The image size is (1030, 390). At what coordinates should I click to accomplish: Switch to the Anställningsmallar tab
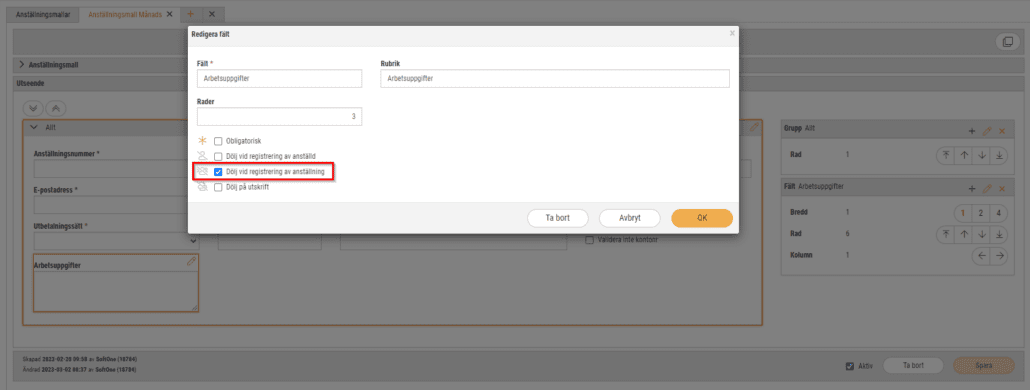click(43, 14)
